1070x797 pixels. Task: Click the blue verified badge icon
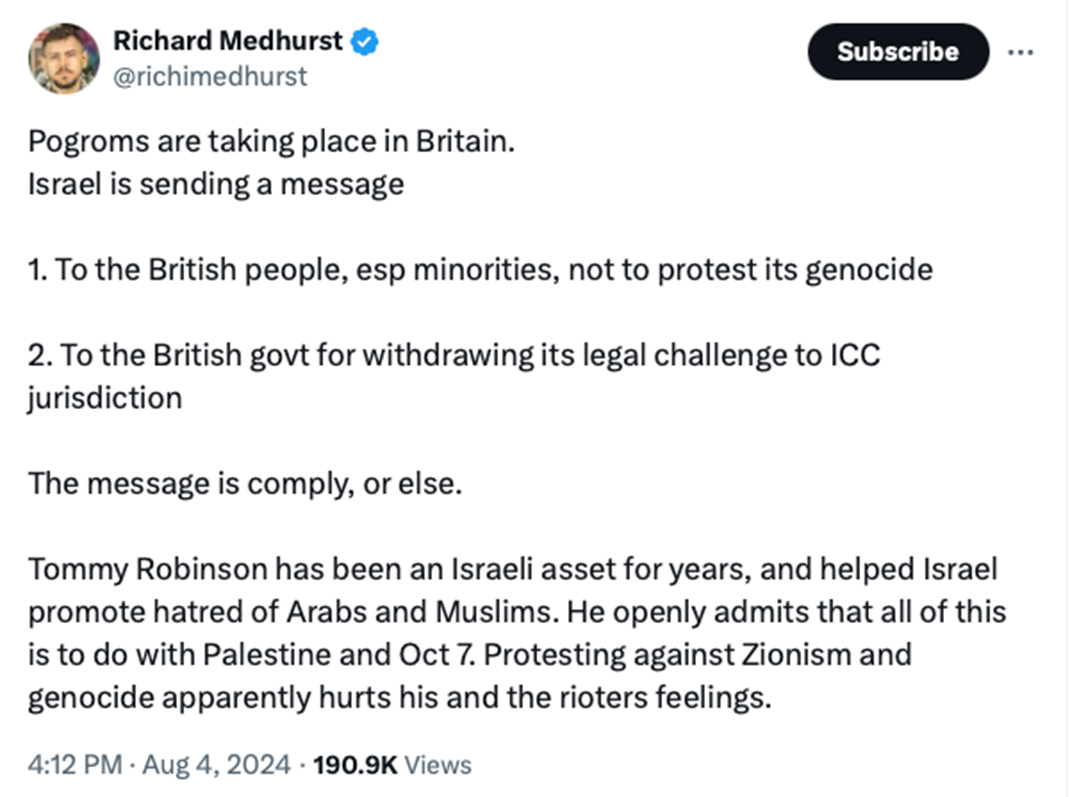coord(364,42)
